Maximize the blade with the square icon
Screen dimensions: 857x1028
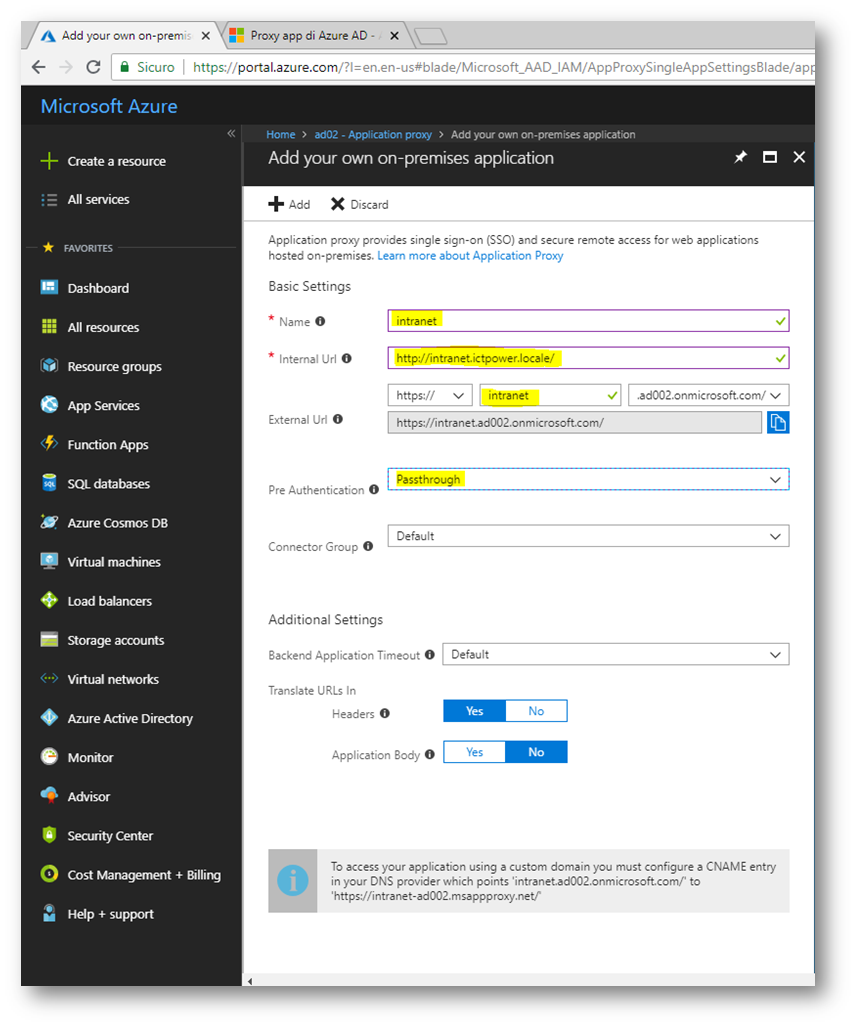point(770,157)
